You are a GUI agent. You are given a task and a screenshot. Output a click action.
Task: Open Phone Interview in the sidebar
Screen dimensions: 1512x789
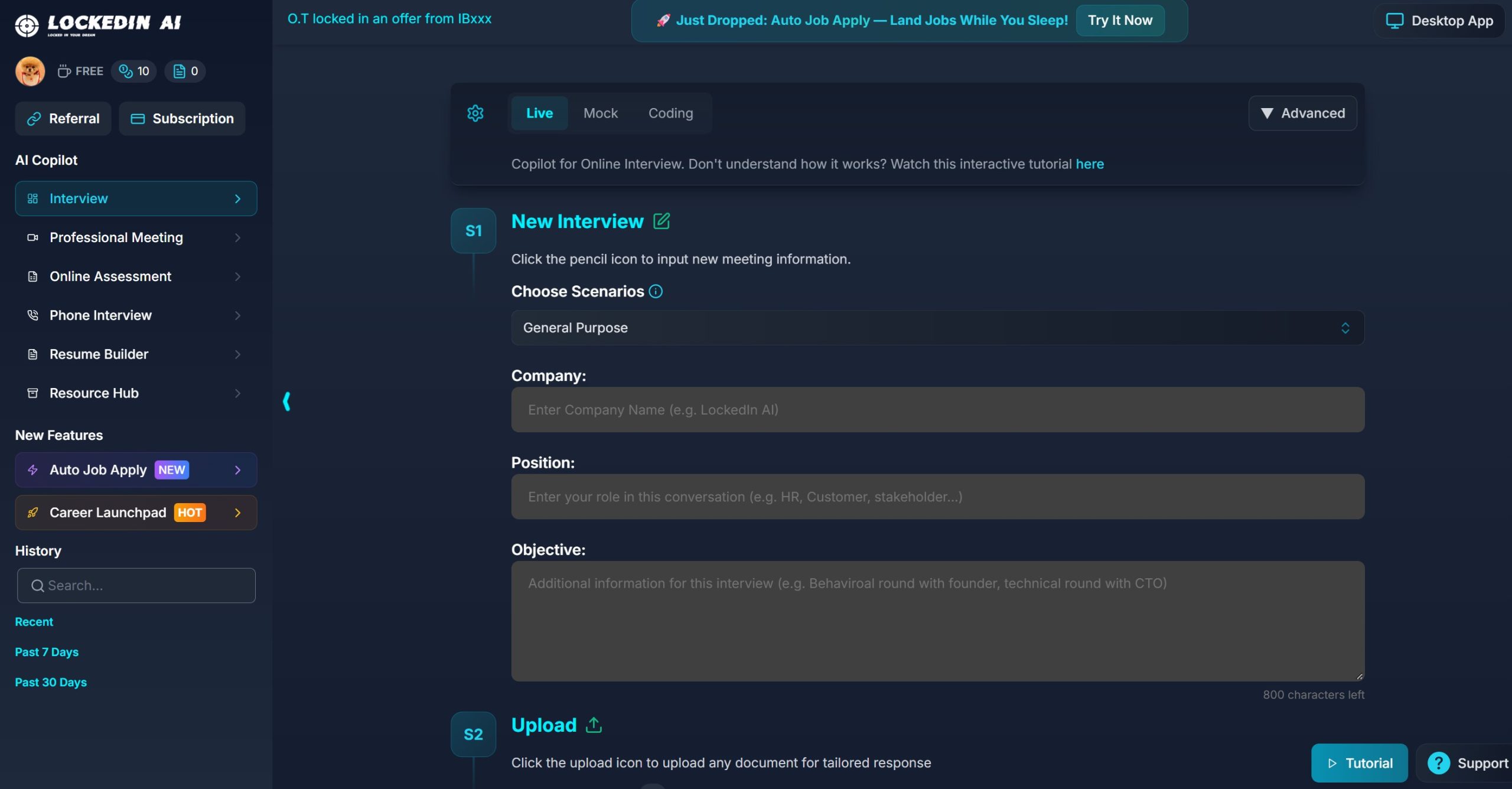(x=136, y=315)
